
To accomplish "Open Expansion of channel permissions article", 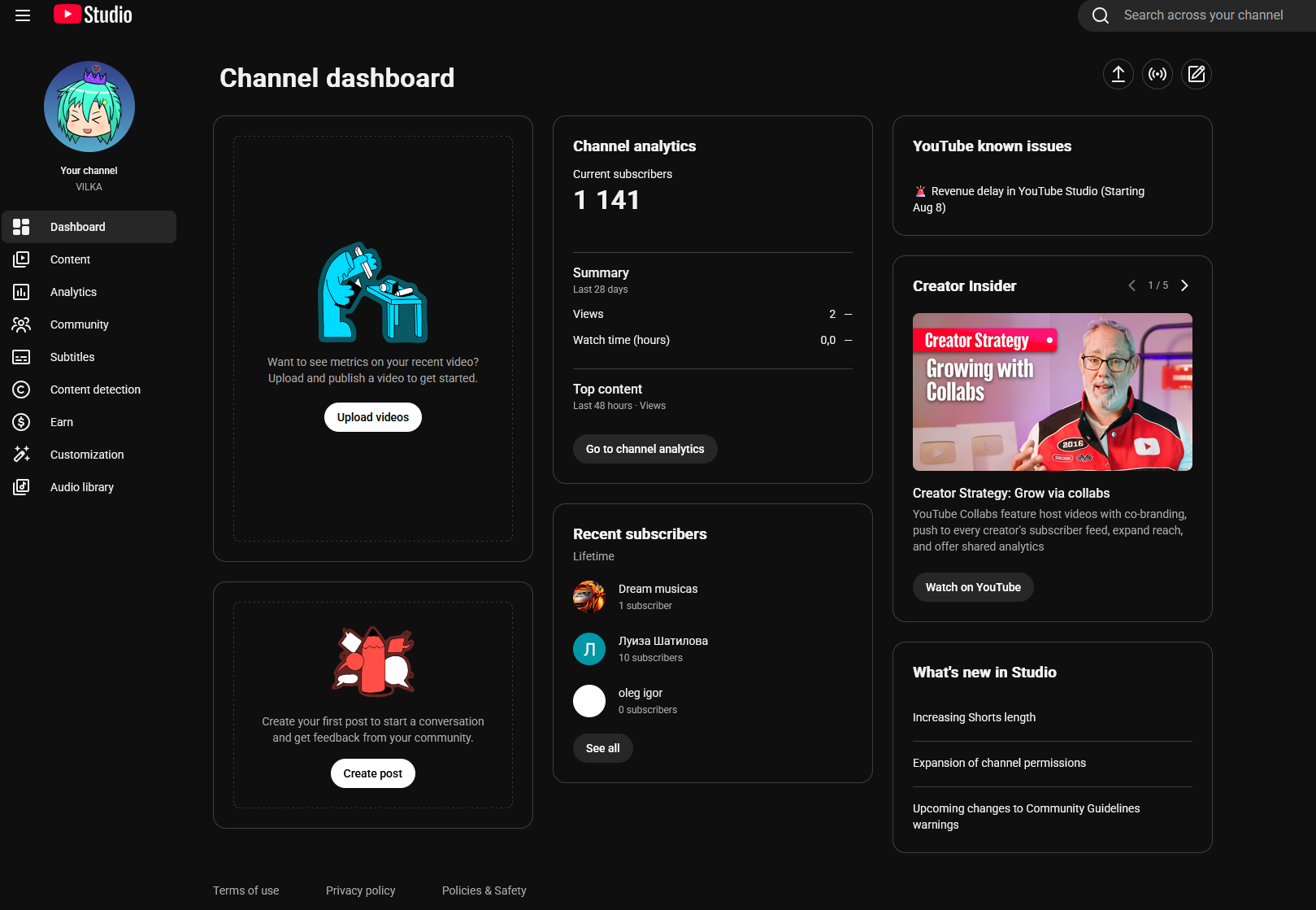I will click(x=1000, y=763).
